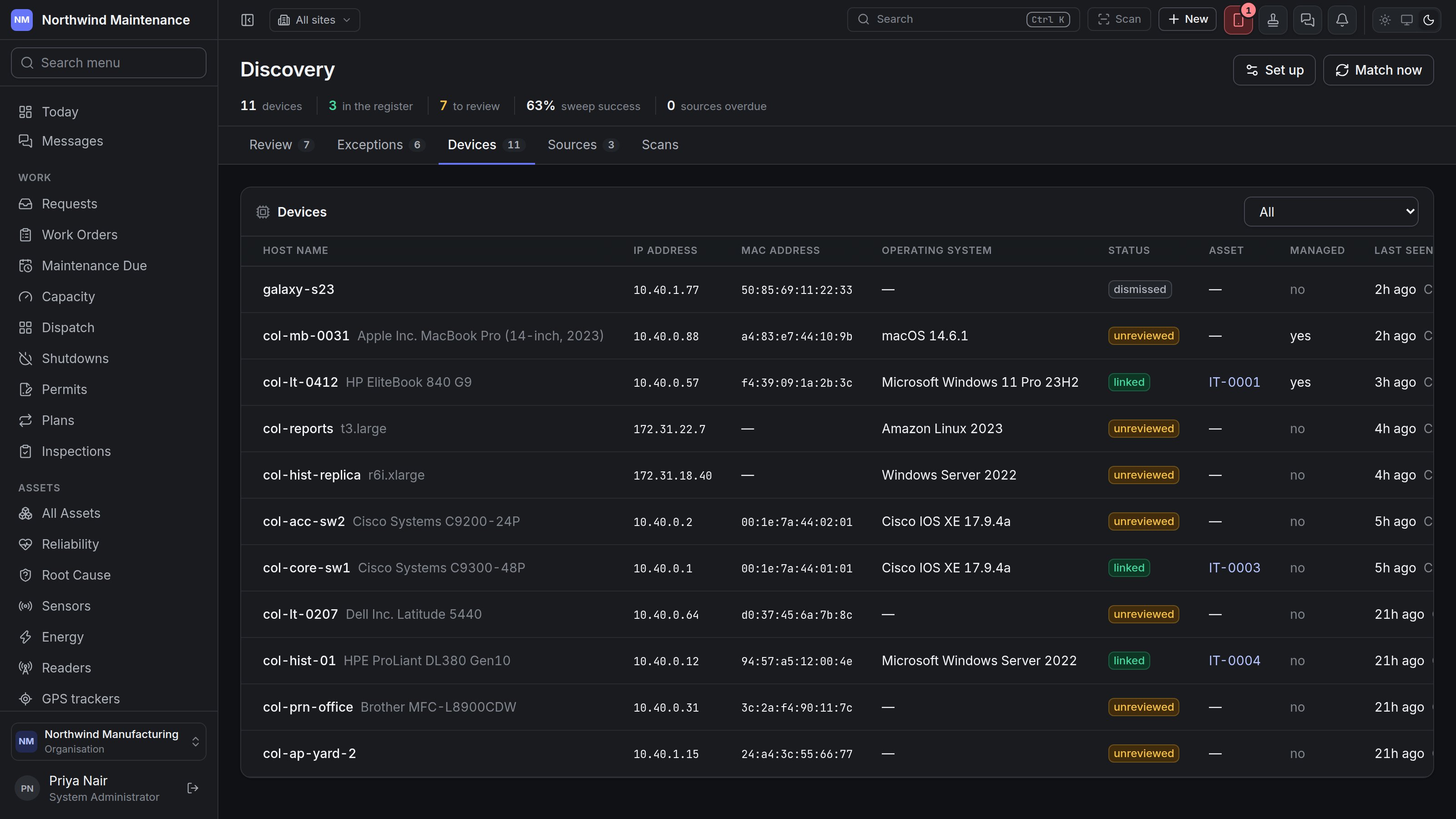
Task: Open Root Cause page
Action: tap(109, 575)
